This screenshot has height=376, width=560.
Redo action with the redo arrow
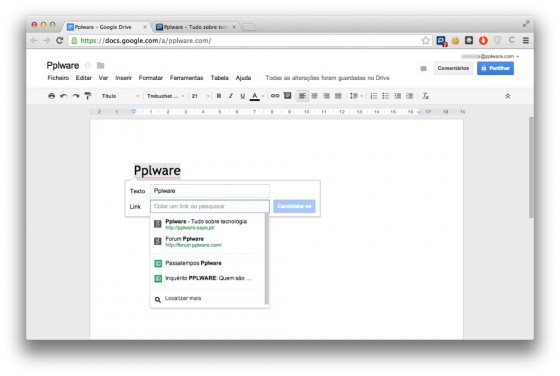pos(76,96)
